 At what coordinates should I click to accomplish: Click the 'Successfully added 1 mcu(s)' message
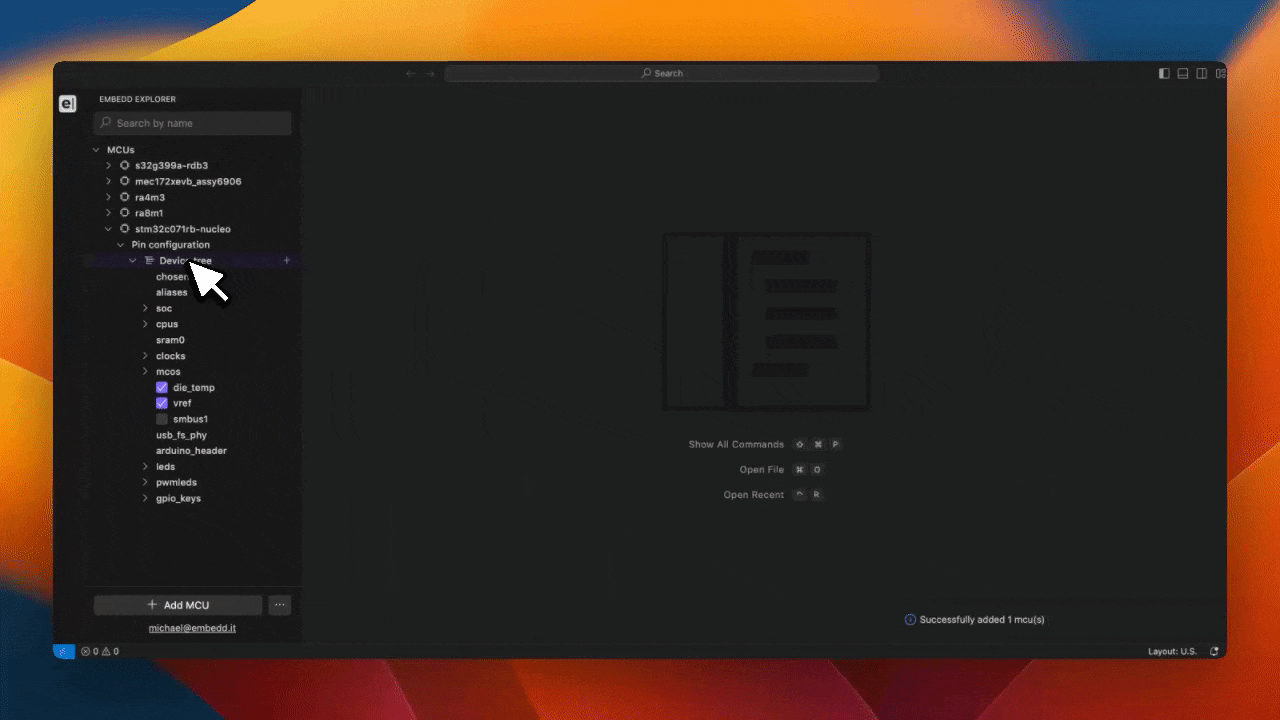tap(982, 620)
